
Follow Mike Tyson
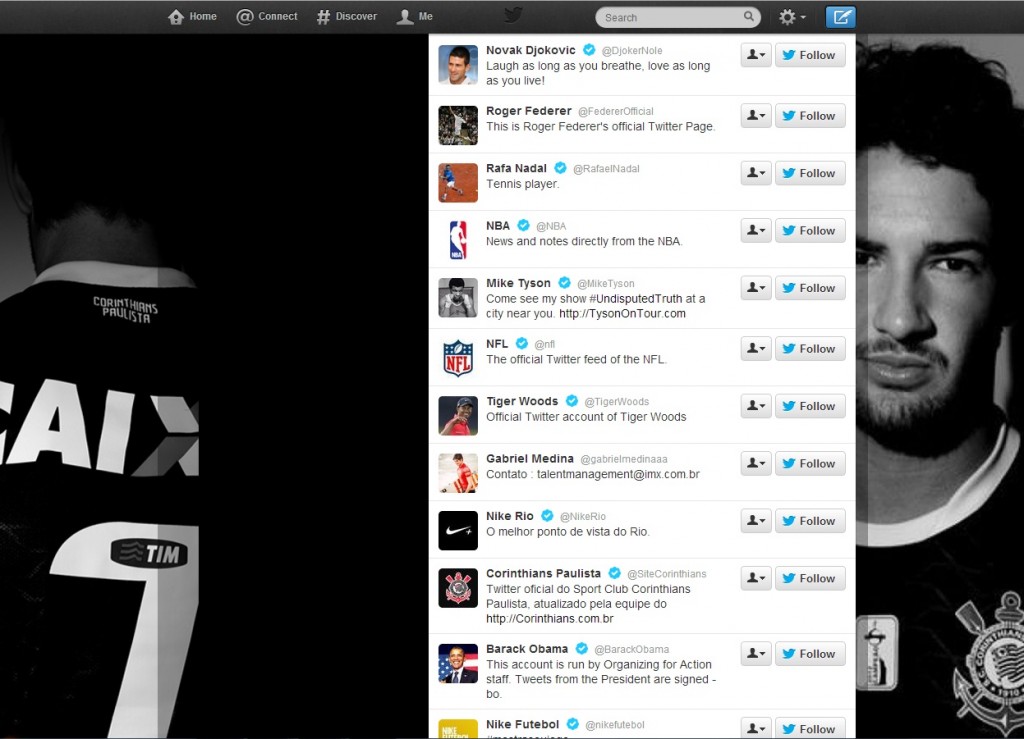pyautogui.click(x=810, y=289)
